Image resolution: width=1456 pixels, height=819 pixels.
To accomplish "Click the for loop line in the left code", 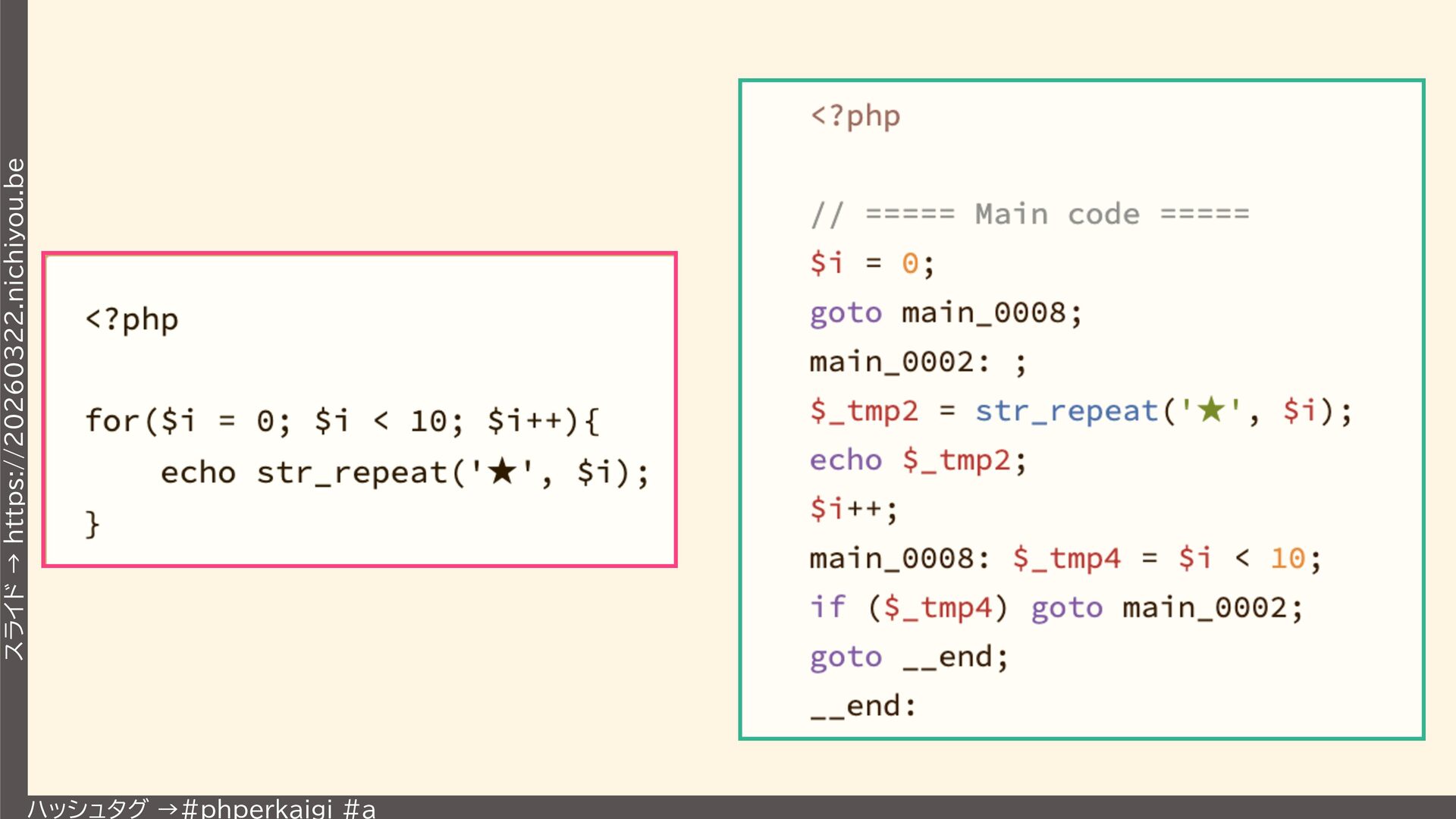I will pos(343,421).
